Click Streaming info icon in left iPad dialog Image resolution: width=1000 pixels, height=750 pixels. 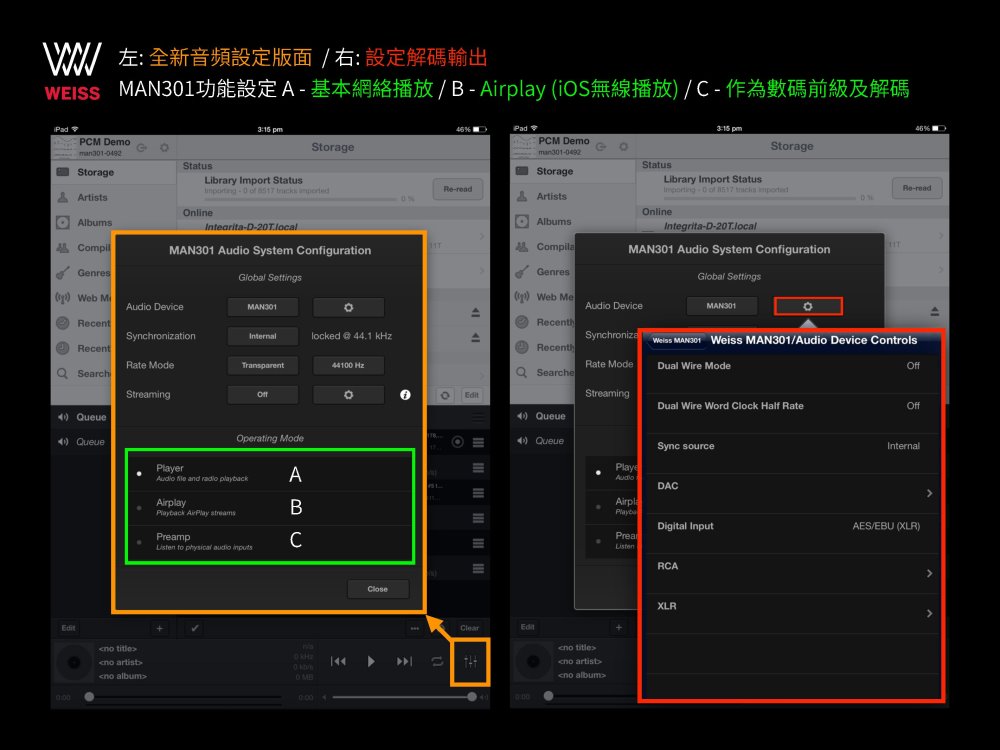405,395
